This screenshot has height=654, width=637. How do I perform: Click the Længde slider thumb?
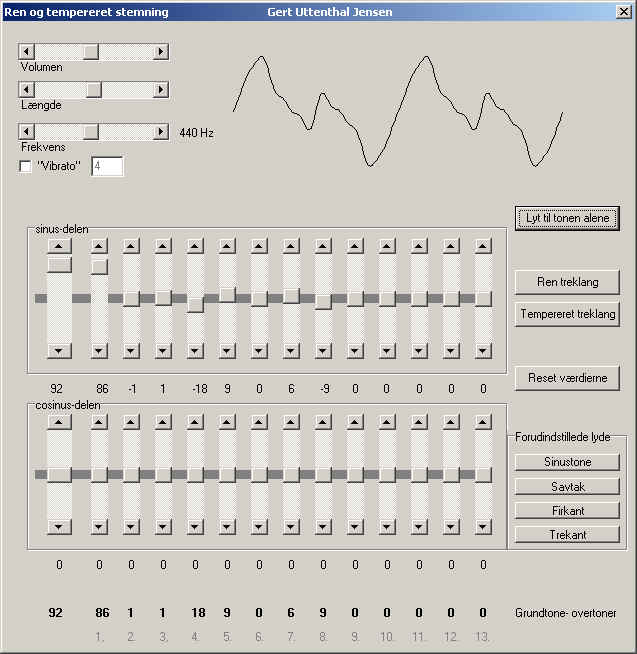[x=93, y=90]
